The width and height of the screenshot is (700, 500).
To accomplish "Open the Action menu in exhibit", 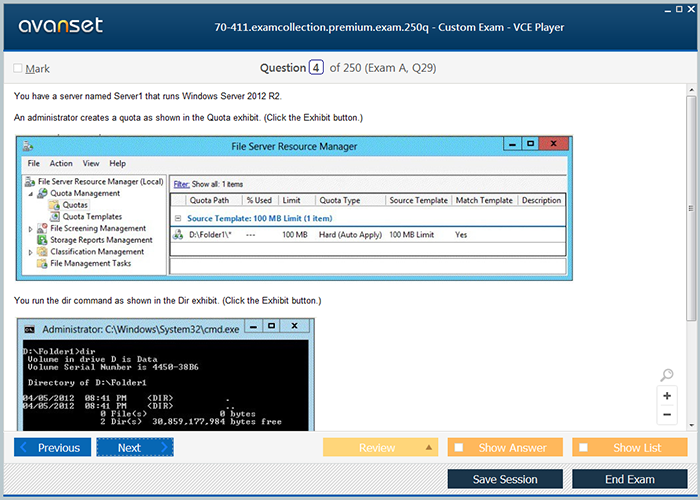I will click(x=61, y=163).
